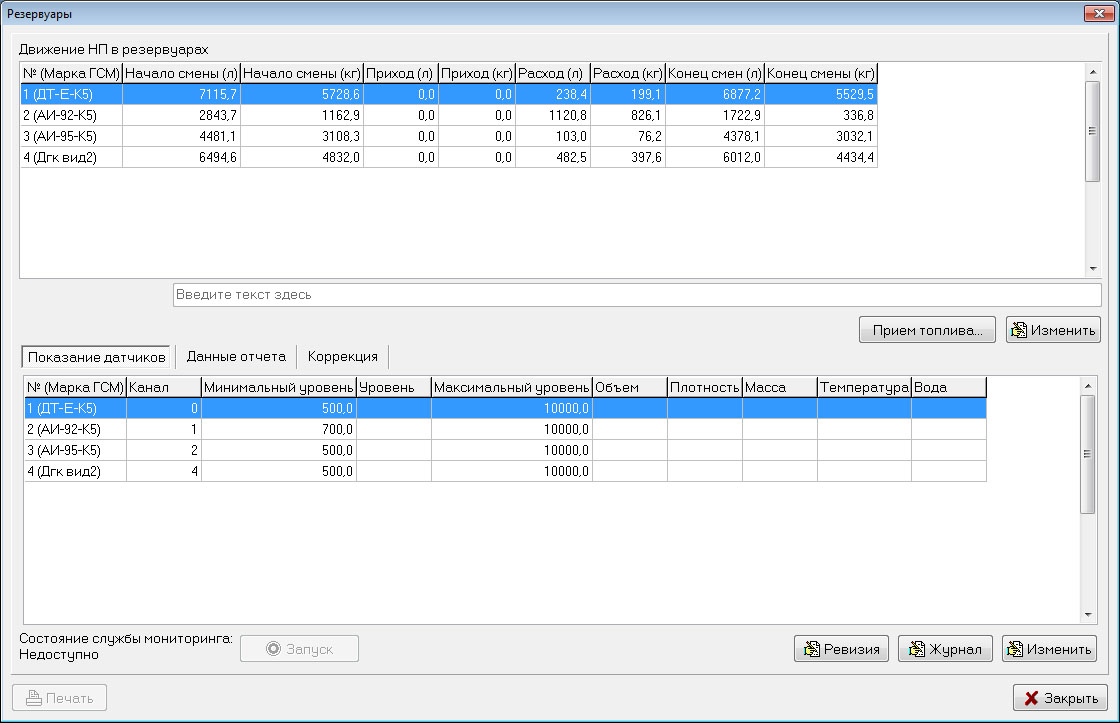
Task: Open the Коррекция tab
Action: (x=342, y=356)
